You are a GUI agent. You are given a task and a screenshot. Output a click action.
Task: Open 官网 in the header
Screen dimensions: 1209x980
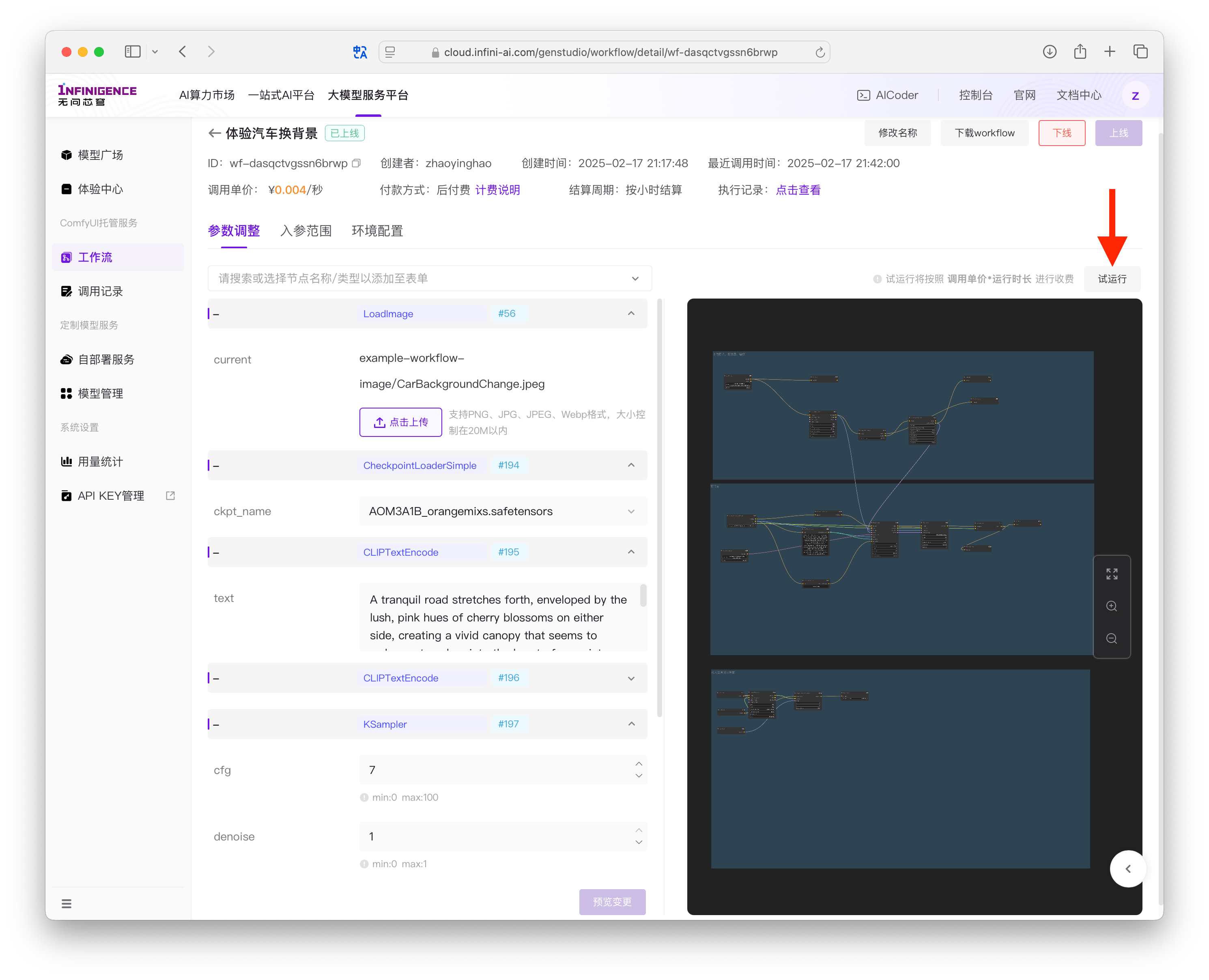click(1025, 95)
